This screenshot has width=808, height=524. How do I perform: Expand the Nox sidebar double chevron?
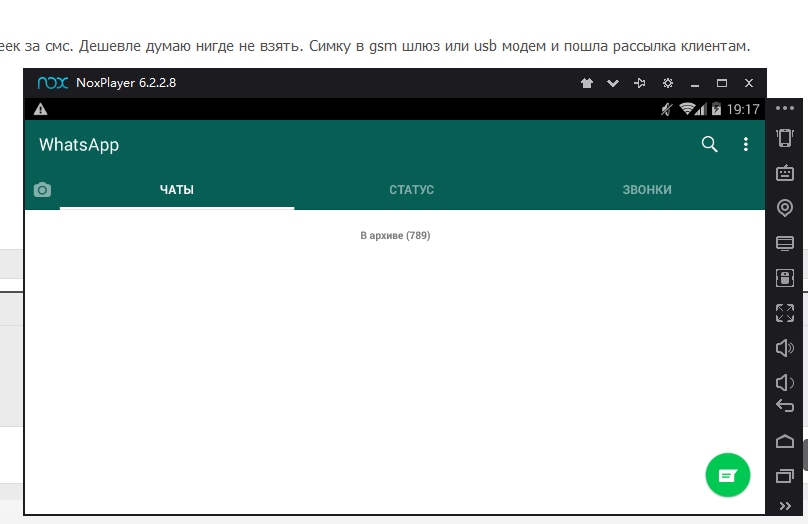click(785, 506)
